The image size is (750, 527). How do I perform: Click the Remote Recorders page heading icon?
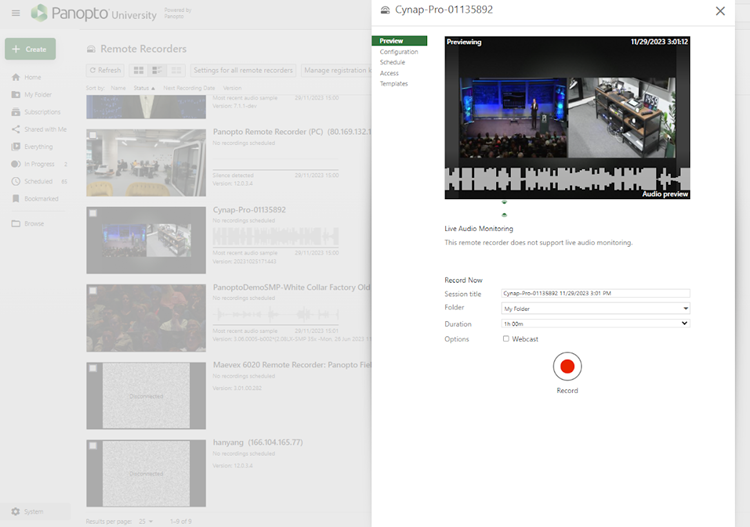tap(91, 49)
